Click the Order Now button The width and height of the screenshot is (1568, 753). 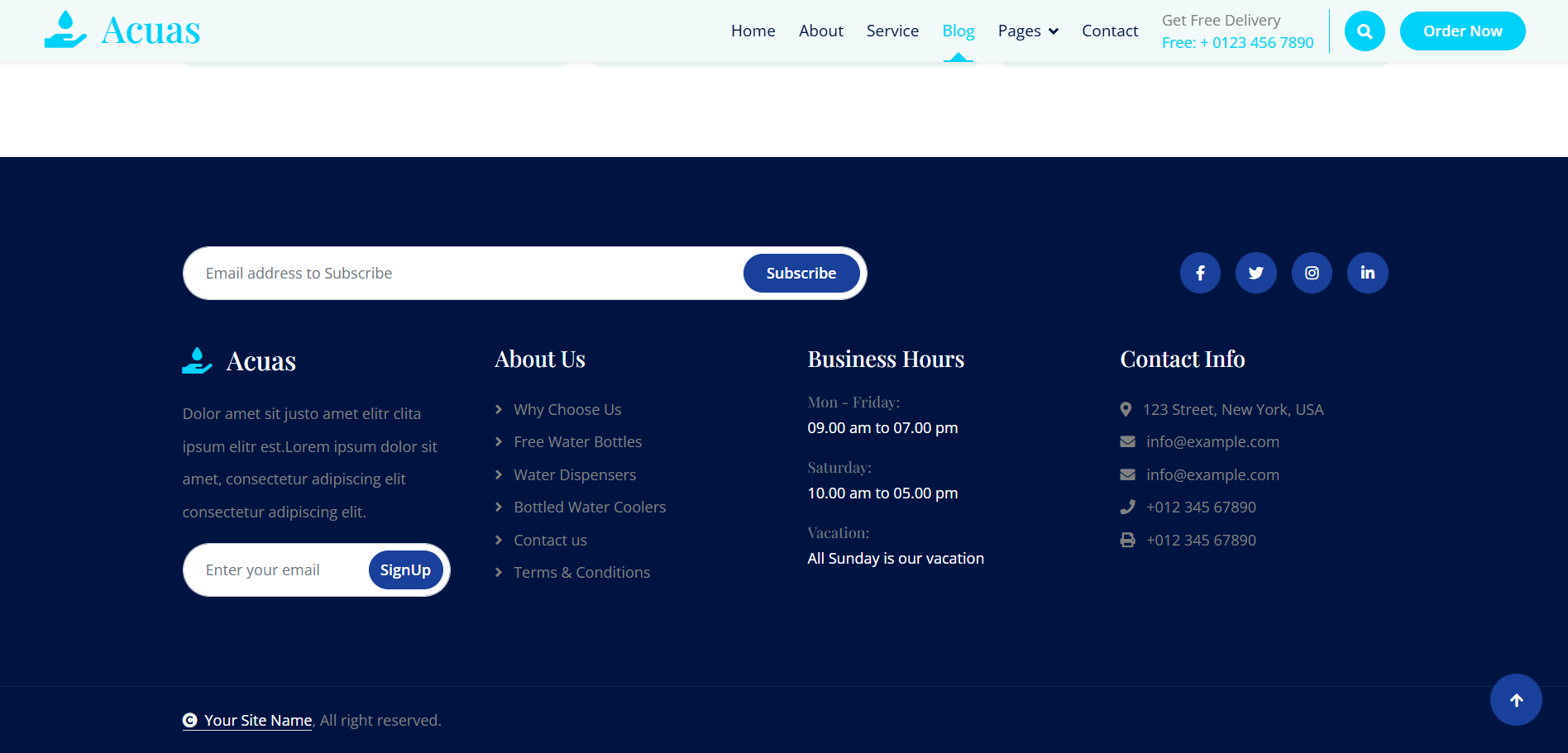click(x=1462, y=31)
